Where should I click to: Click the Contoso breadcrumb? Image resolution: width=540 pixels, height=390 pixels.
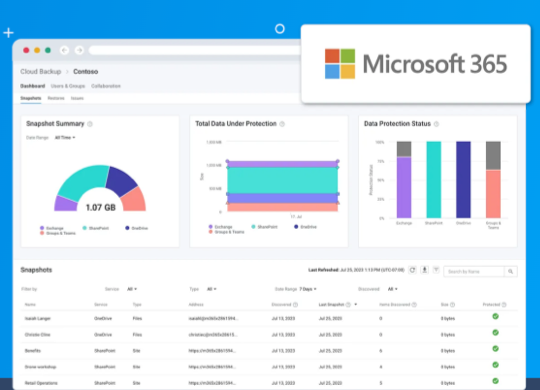pyautogui.click(x=85, y=72)
